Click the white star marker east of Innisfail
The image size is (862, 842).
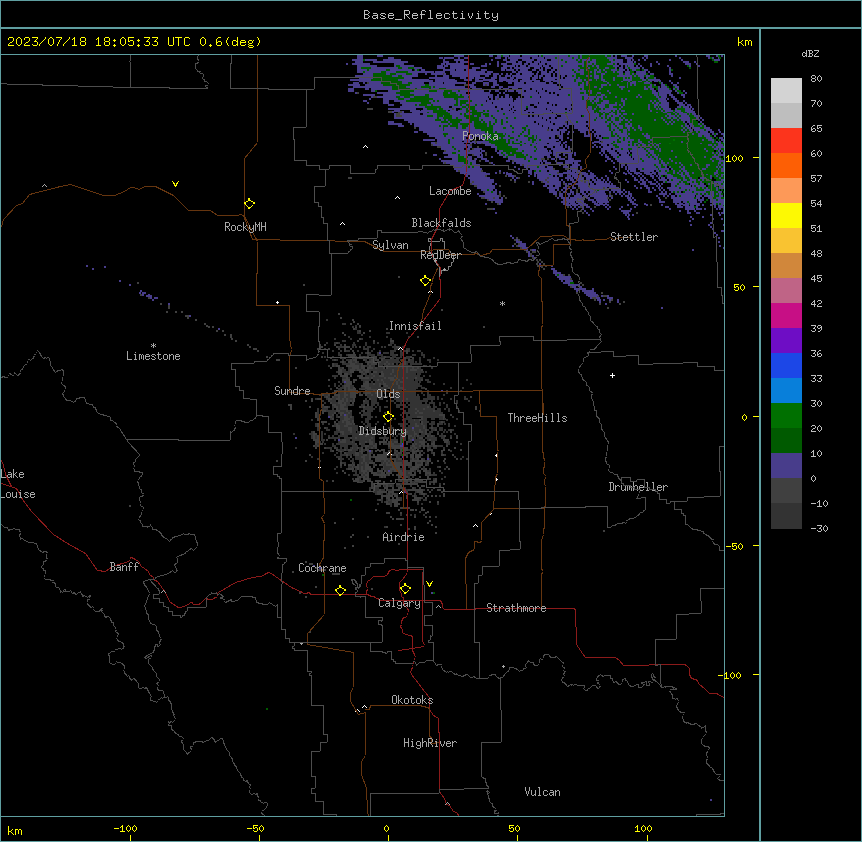click(502, 303)
